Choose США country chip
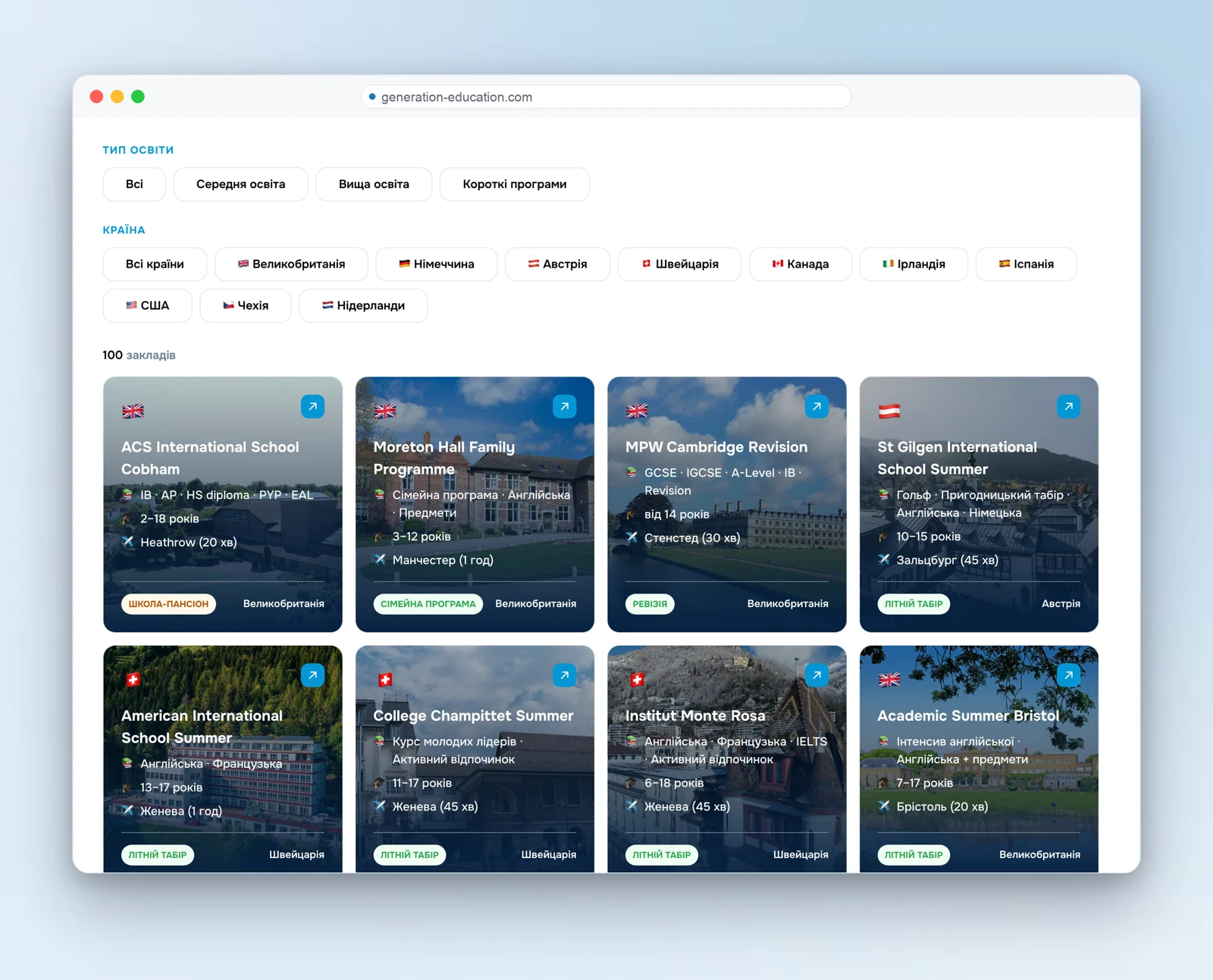The image size is (1213, 980). point(147,305)
